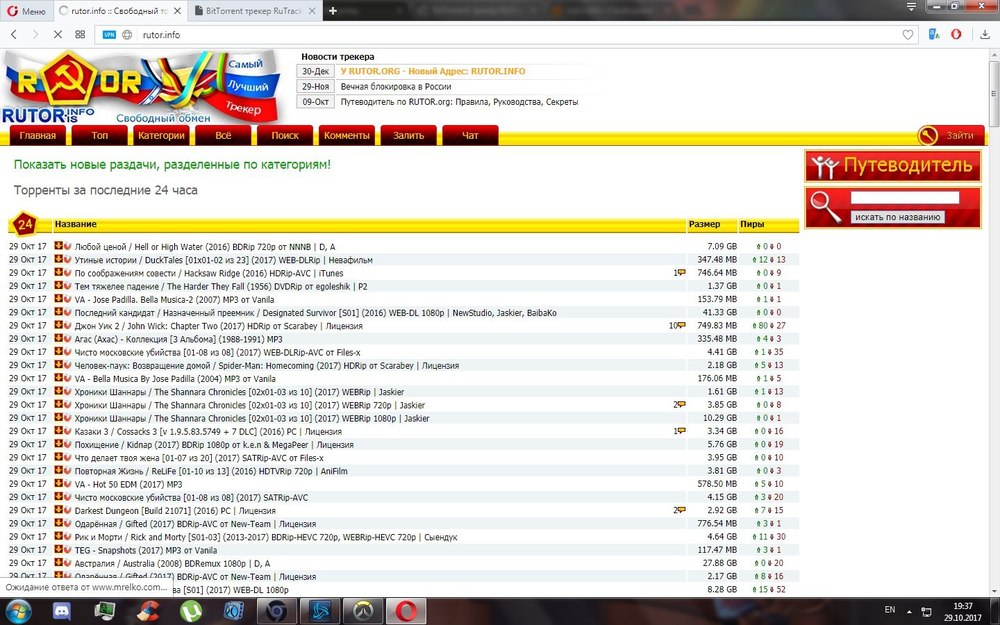This screenshot has height=625, width=1000.
Task: Open comments bubble on John Wick row
Action: pyautogui.click(x=681, y=325)
